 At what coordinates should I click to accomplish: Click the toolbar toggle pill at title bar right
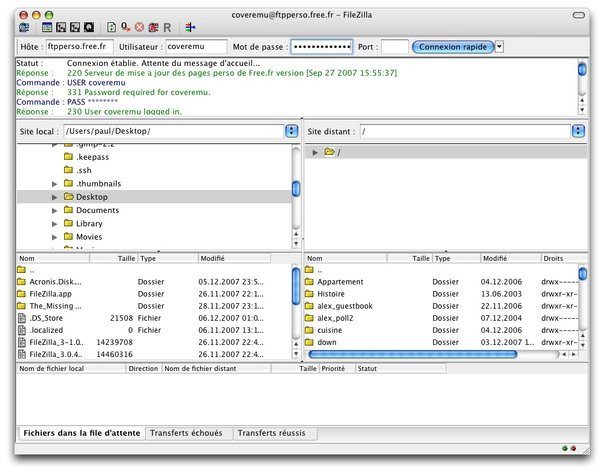tap(579, 15)
